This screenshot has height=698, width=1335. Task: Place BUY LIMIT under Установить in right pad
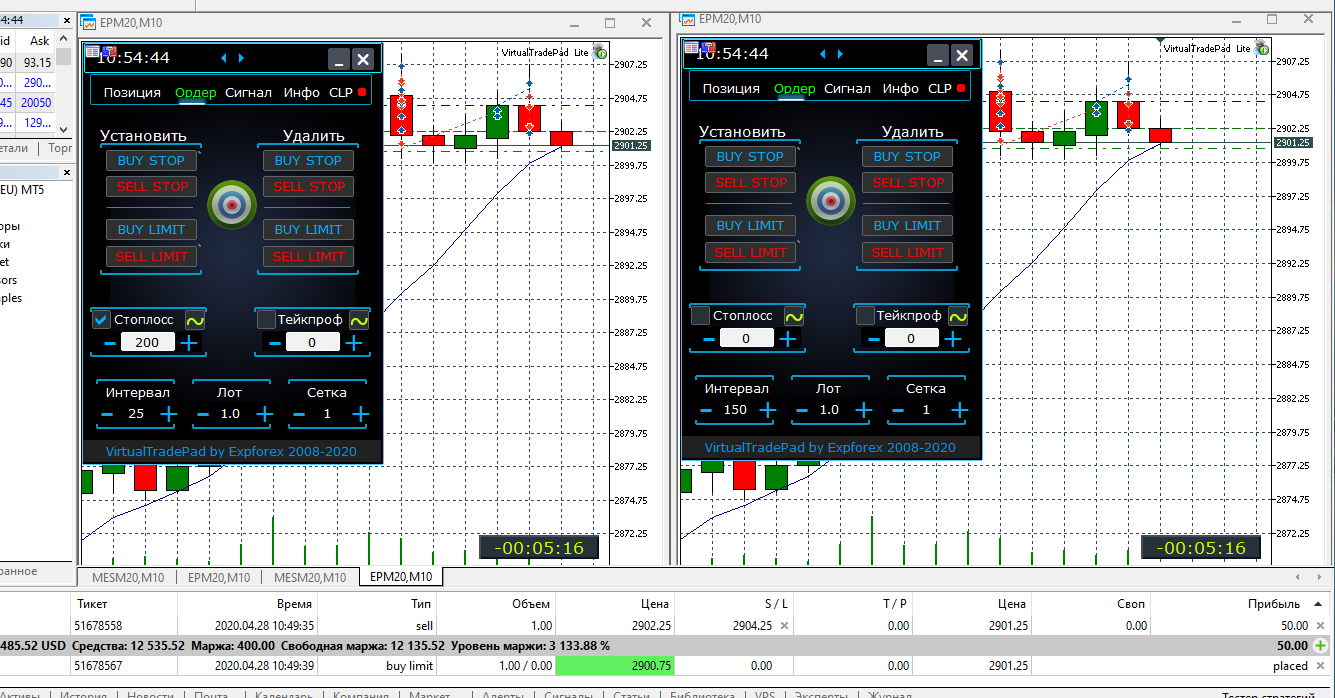(x=751, y=225)
